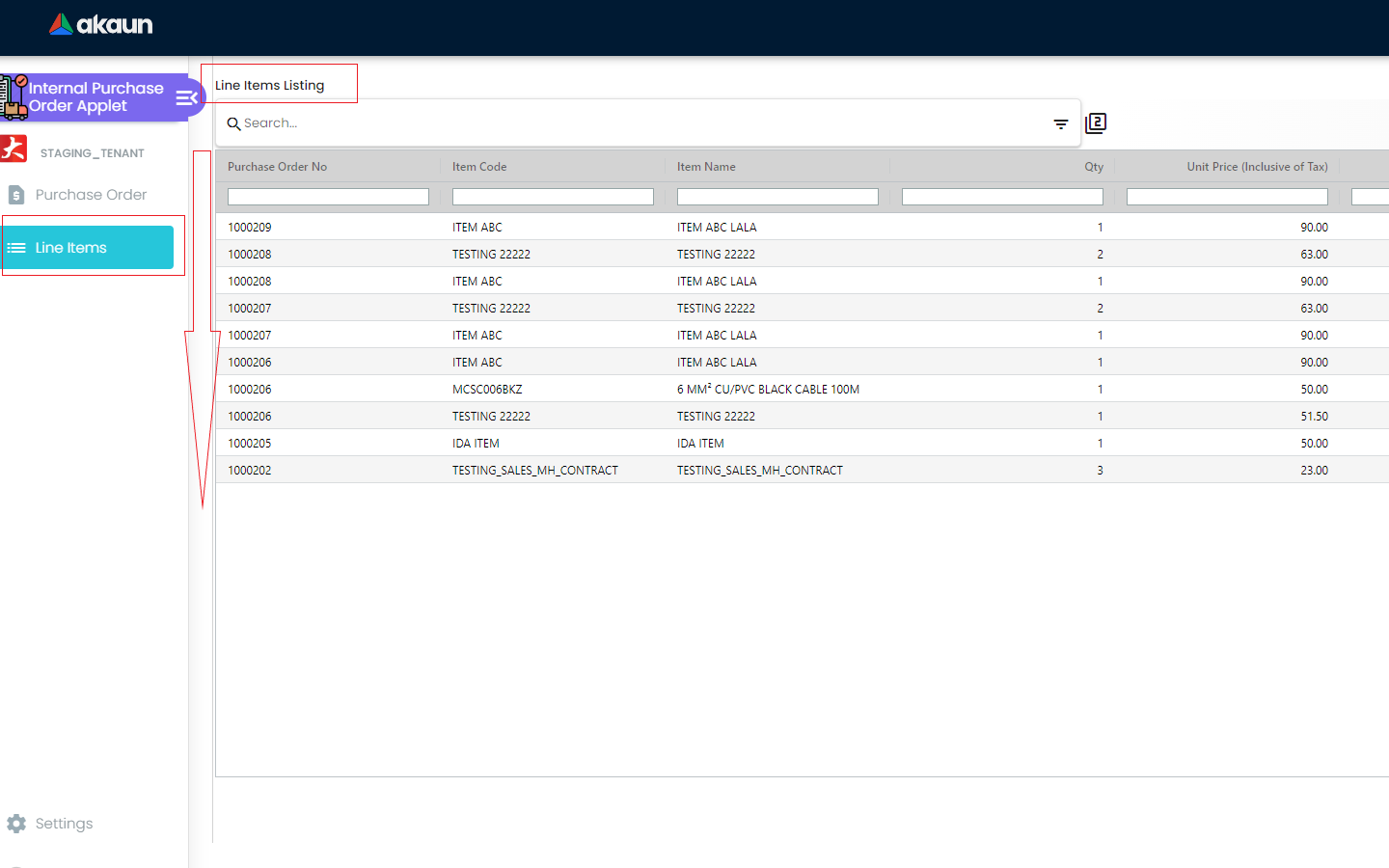Collapse the sidebar menu toggle icon
Screen dimensions: 1389x868
[x=186, y=97]
